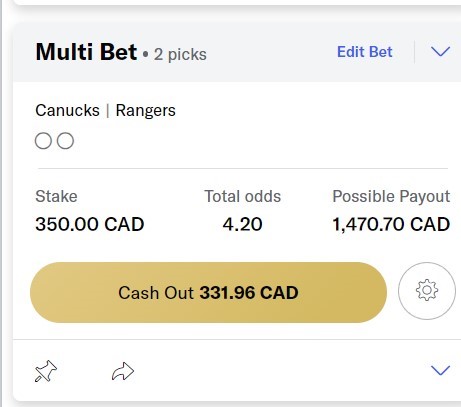Image resolution: width=461 pixels, height=407 pixels.
Task: Click the Possible Payout label
Action: 391,196
